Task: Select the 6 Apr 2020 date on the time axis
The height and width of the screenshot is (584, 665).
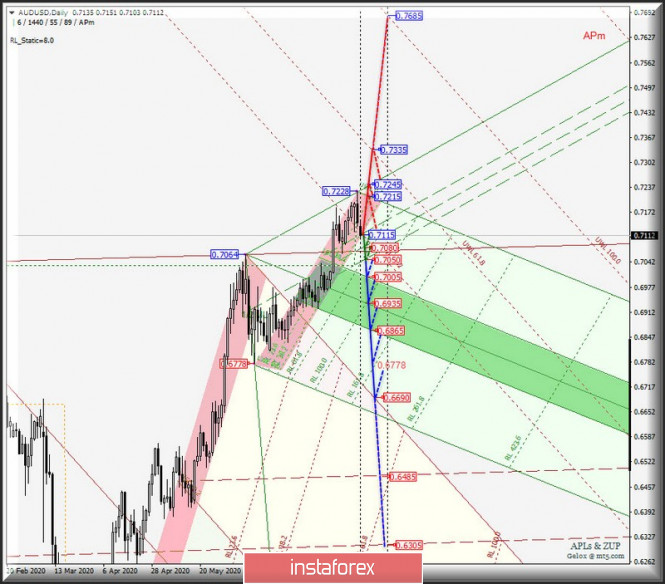Action: point(120,571)
